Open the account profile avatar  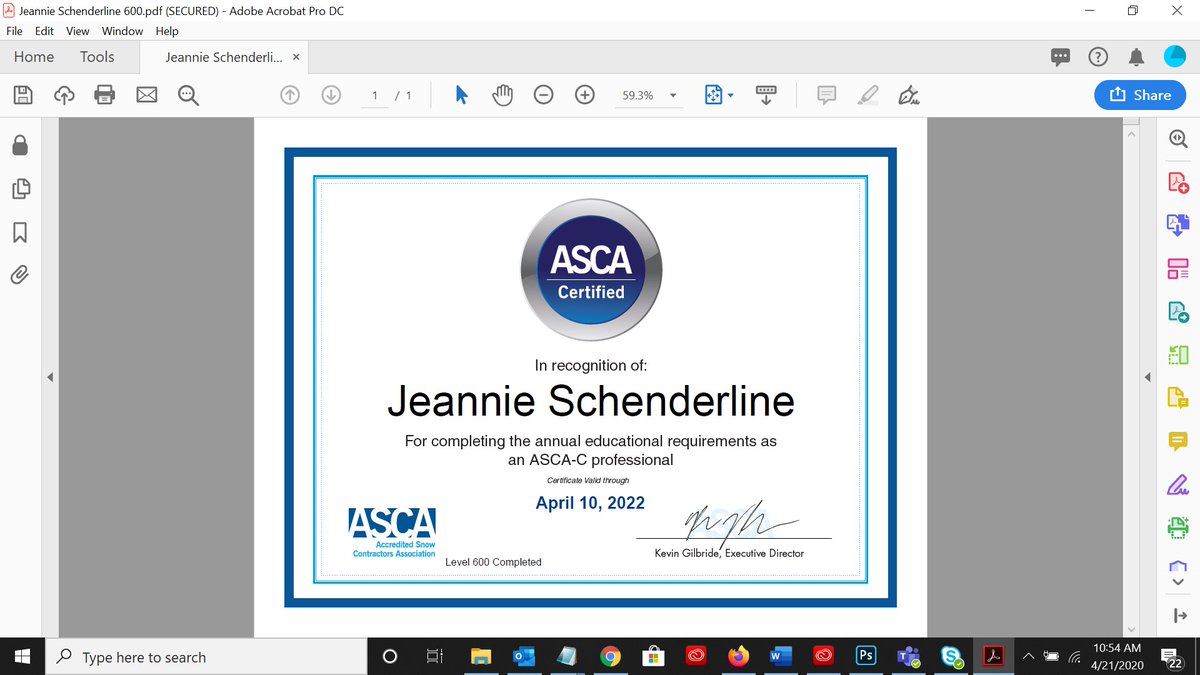[1175, 57]
